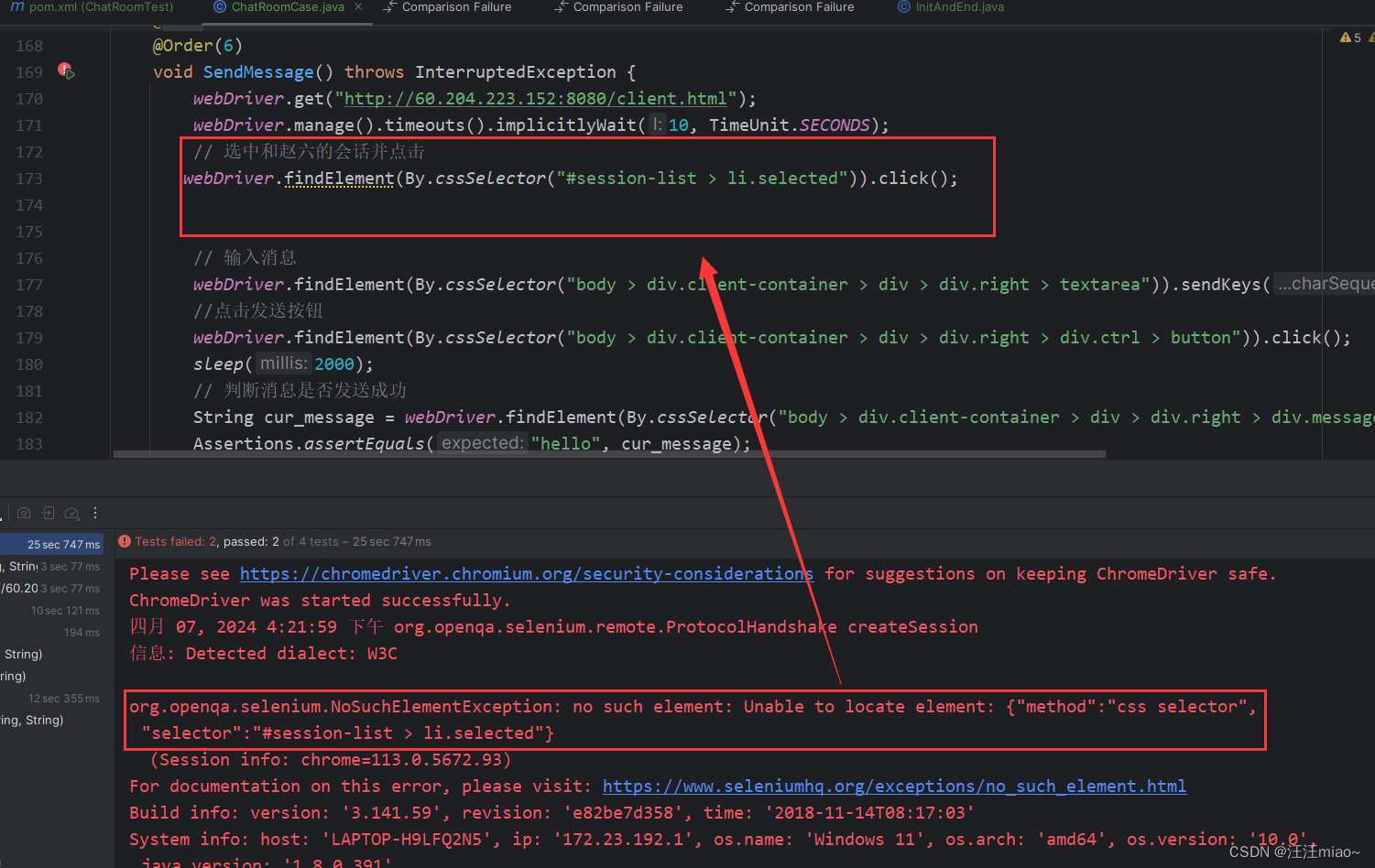
Task: Click the client.html URL on line 170
Action: 535,99
